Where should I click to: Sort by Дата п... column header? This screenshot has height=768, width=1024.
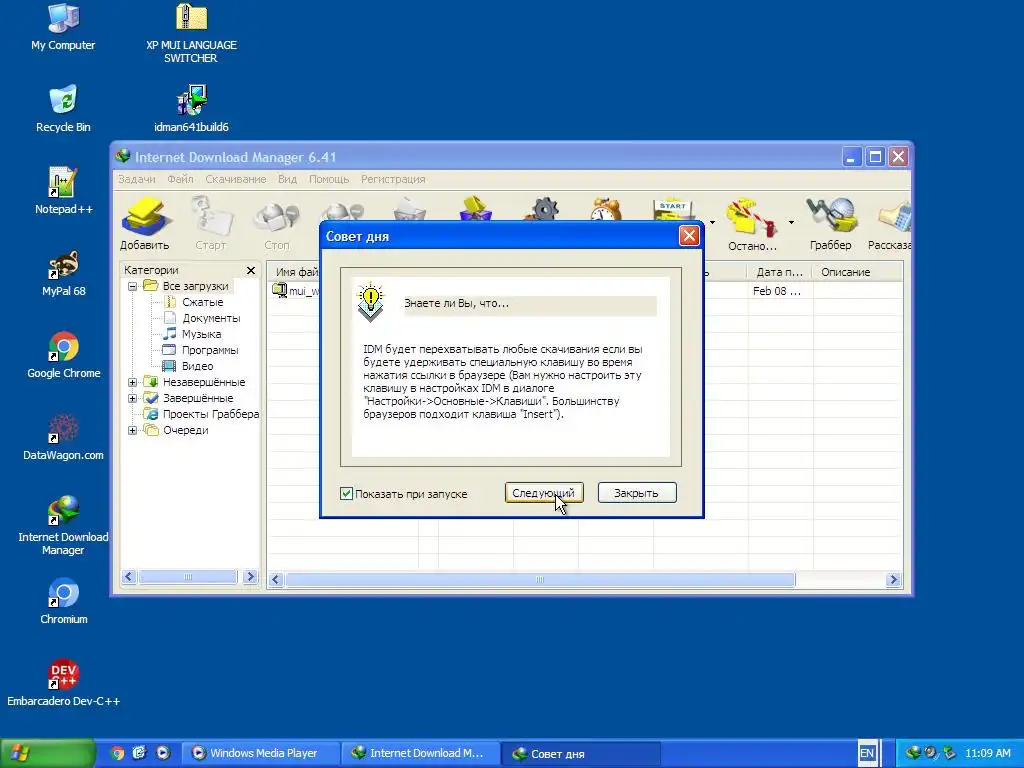coord(779,272)
